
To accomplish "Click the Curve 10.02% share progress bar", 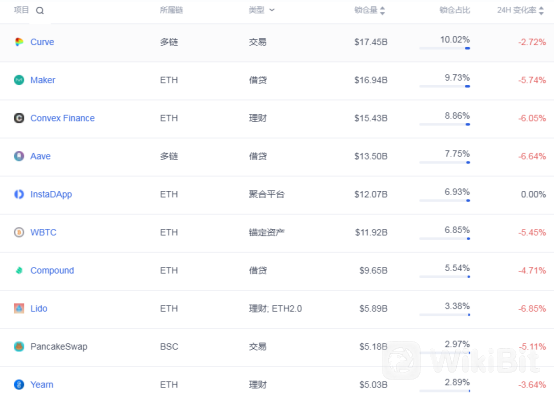I will pos(444,48).
